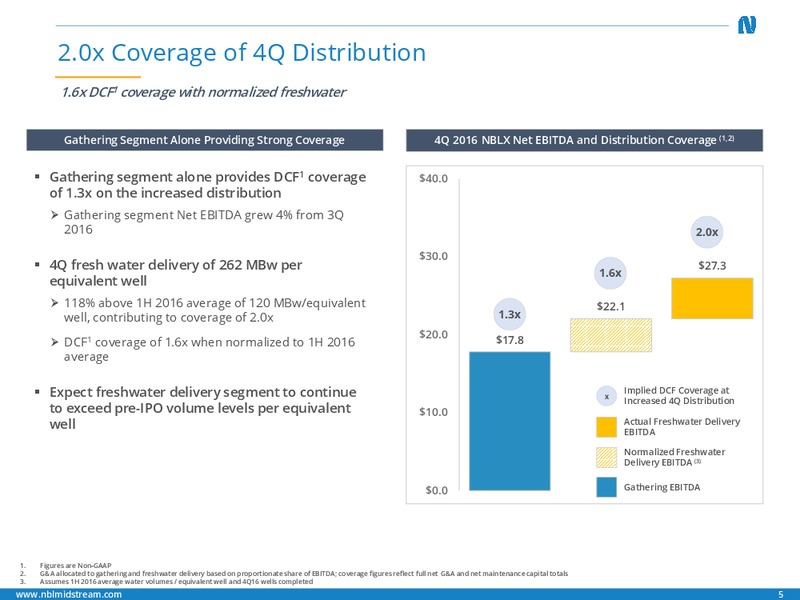
Task: Click the $22.1 data label
Action: pos(611,307)
